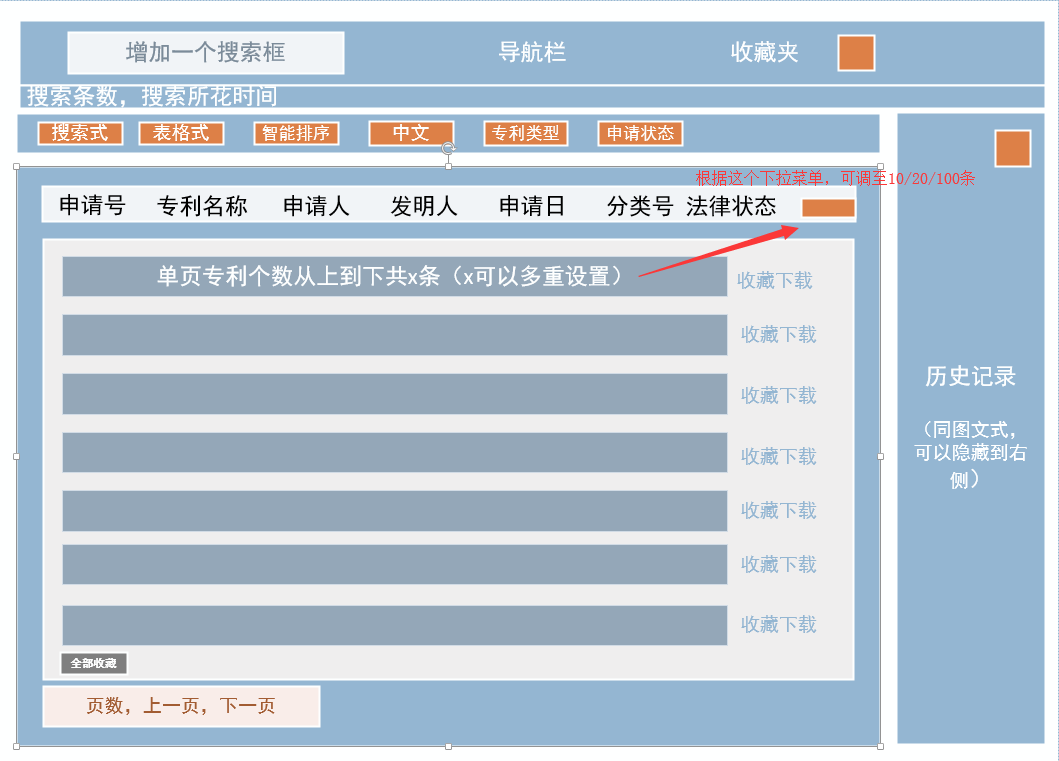Click 收藏下载 link just above 全部收藏
The height and width of the screenshot is (761, 1059).
click(x=779, y=625)
